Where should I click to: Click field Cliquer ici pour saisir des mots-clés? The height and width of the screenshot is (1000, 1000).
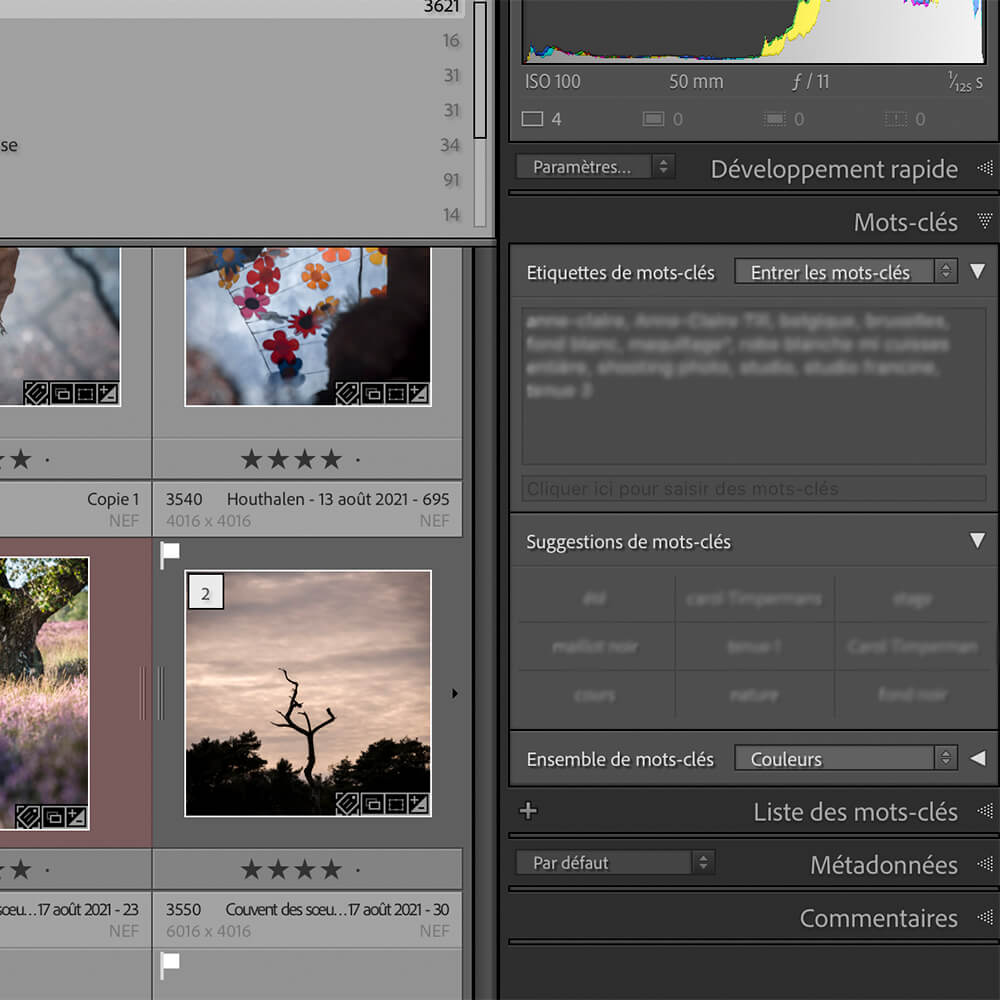click(754, 489)
